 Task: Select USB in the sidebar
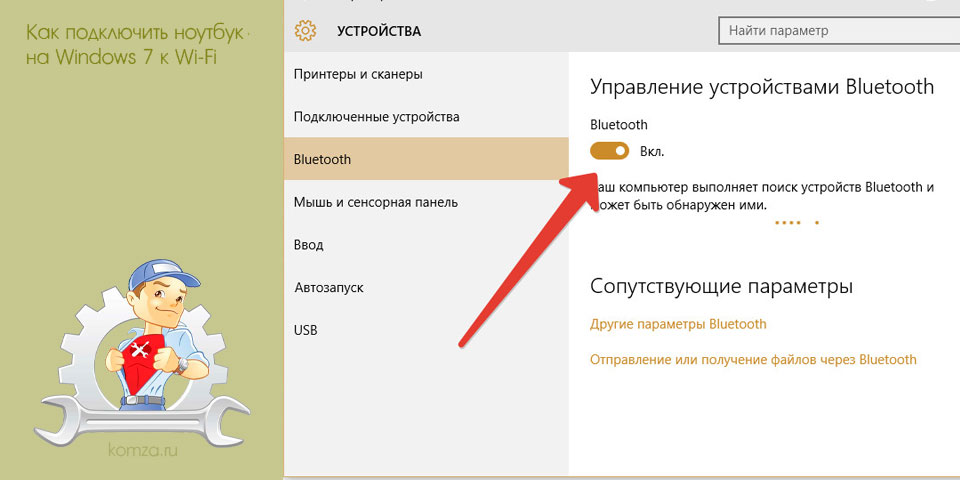(427, 331)
